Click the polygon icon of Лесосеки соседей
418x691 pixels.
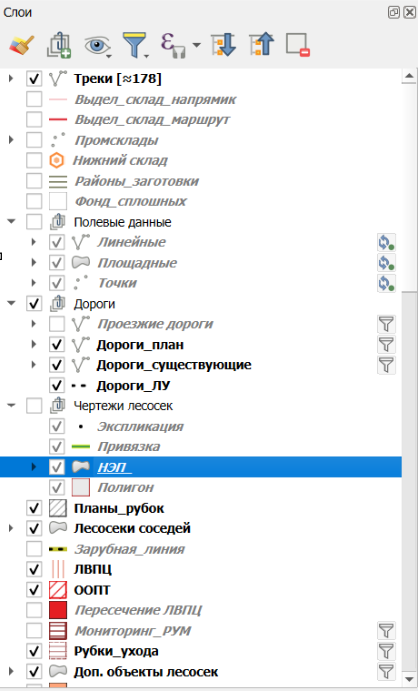tap(58, 528)
